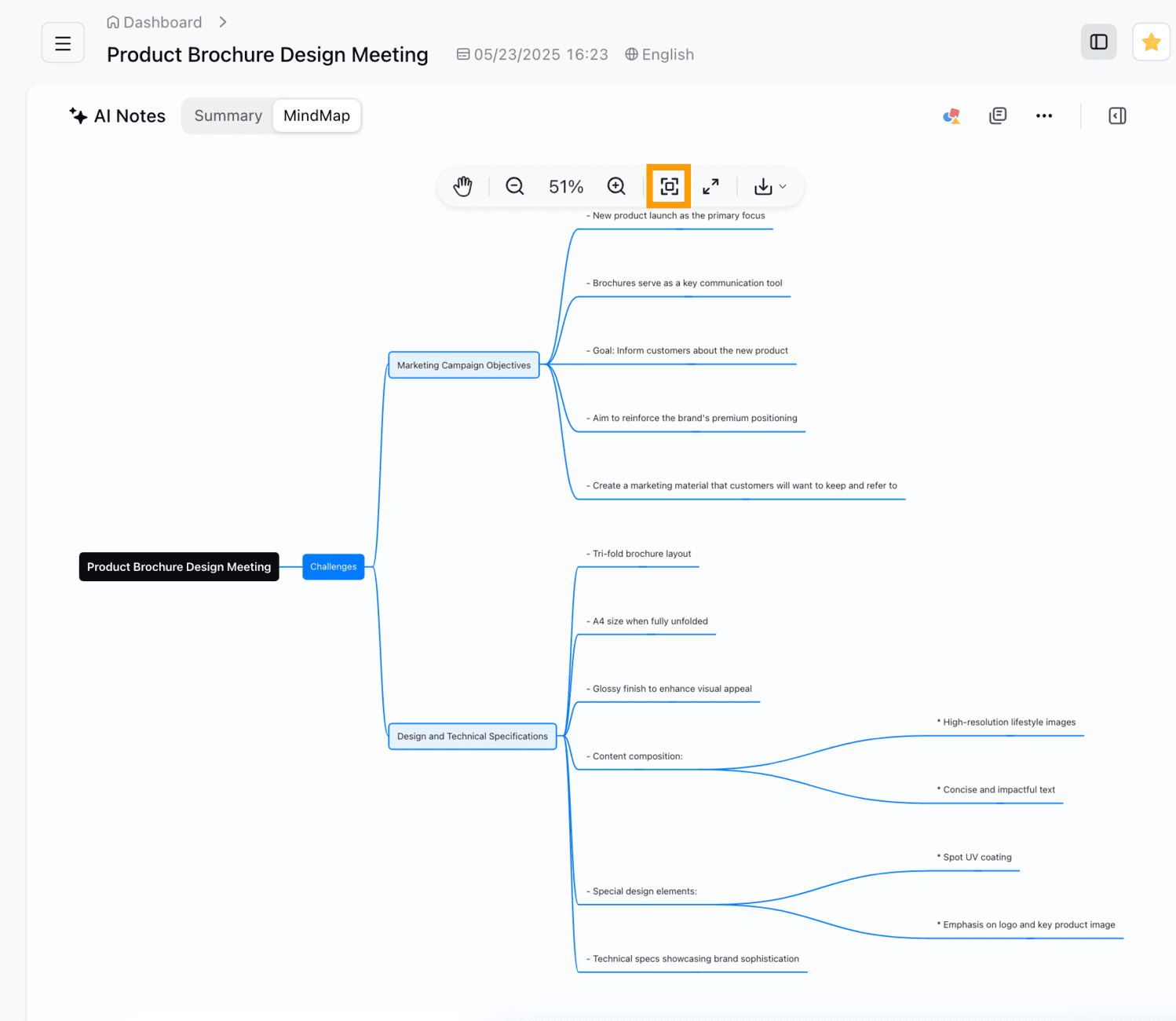Click the breadcrumb chevron arrow
This screenshot has width=1176, height=1021.
click(x=223, y=22)
